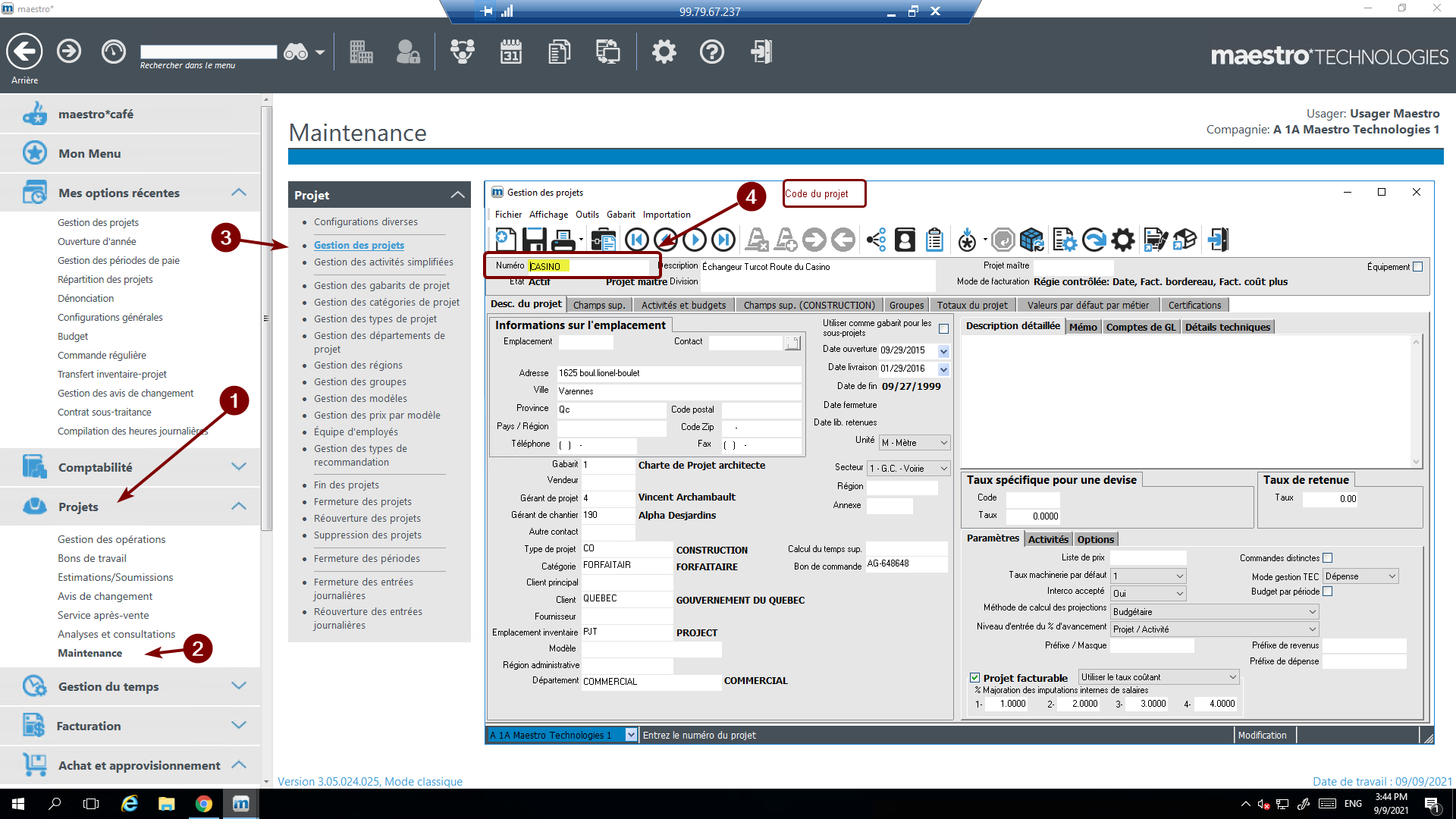
Task: Open Utiliser le taux coûtant dropdown
Action: click(x=1159, y=677)
